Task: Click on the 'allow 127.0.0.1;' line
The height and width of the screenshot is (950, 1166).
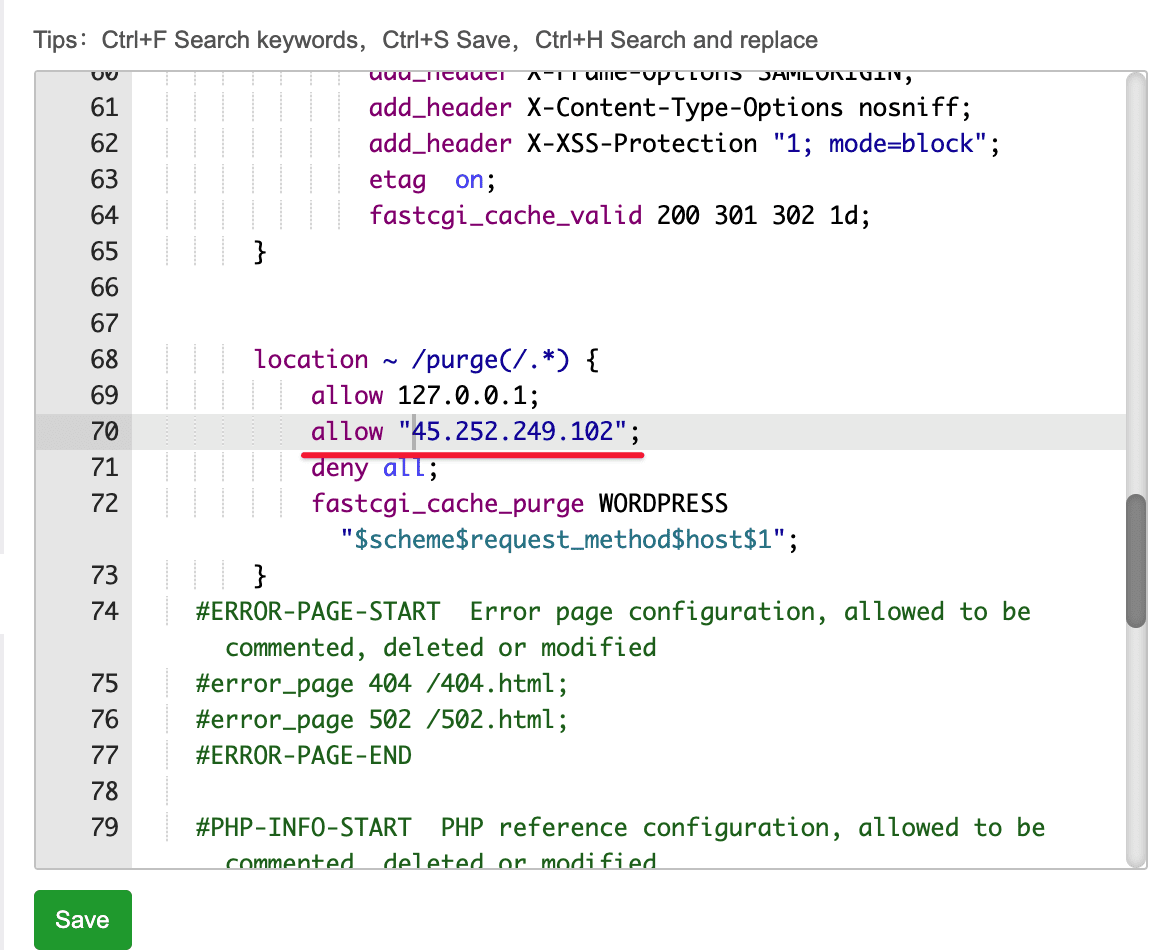Action: click(424, 396)
